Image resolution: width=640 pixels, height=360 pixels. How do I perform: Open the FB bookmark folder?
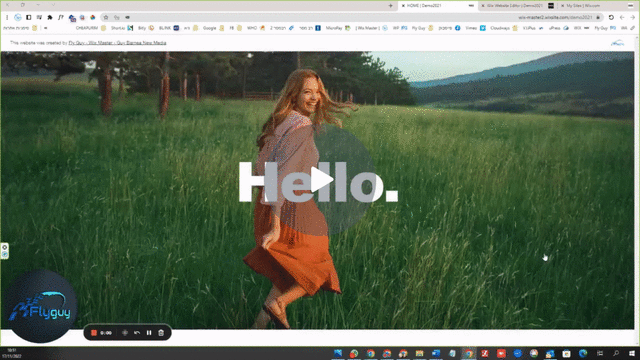235,28
